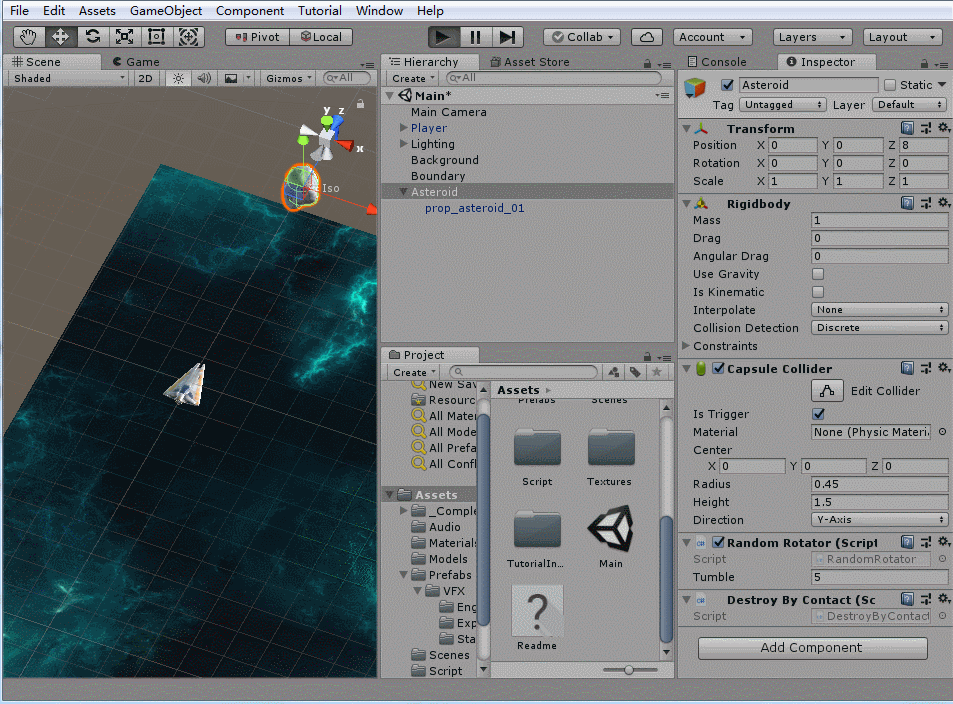Open the Interpolate dropdown

click(x=879, y=310)
